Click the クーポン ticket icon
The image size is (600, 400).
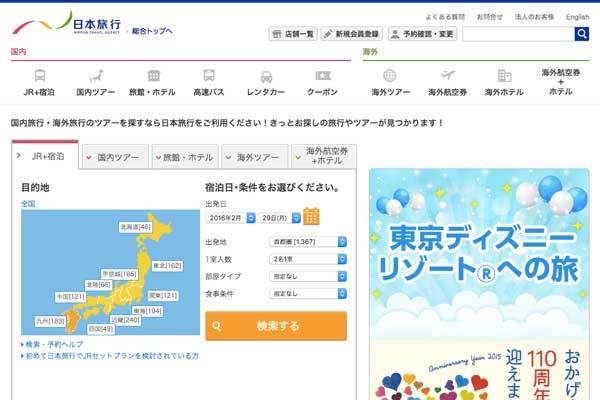point(322,76)
